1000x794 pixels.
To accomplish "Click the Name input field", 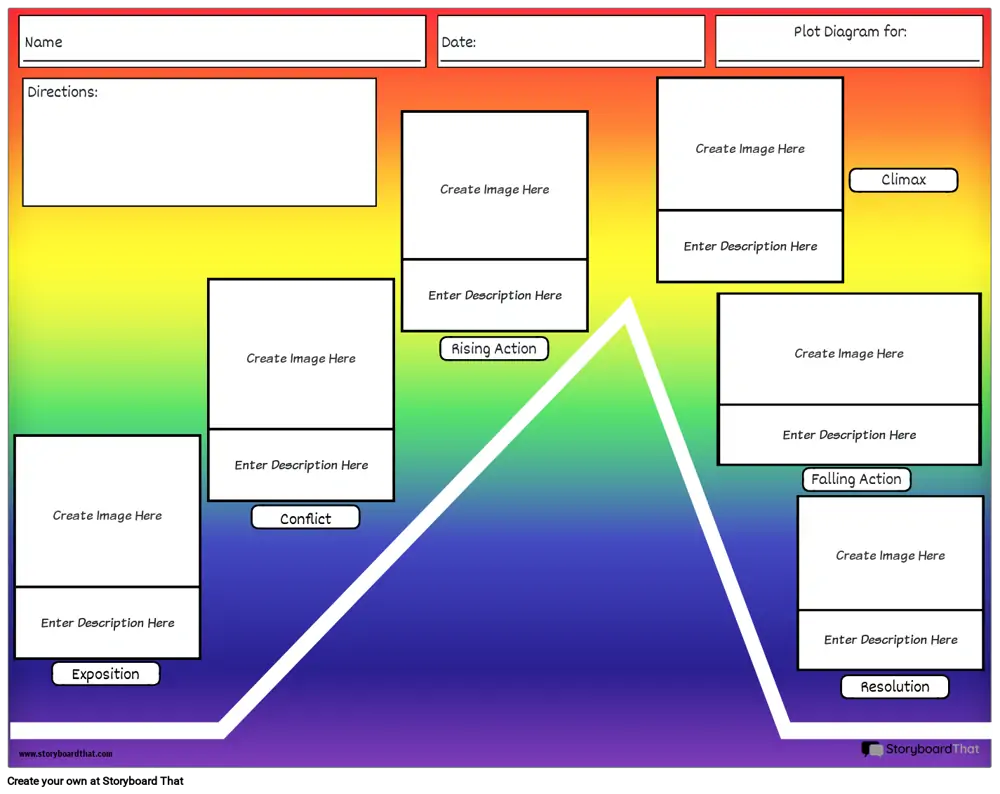I will [222, 42].
